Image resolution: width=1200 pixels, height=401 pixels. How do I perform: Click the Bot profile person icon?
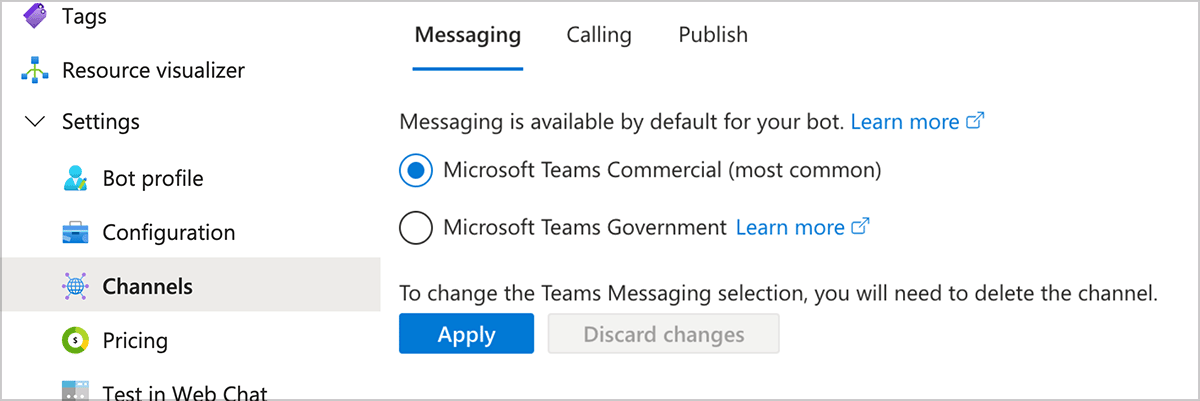click(x=76, y=179)
